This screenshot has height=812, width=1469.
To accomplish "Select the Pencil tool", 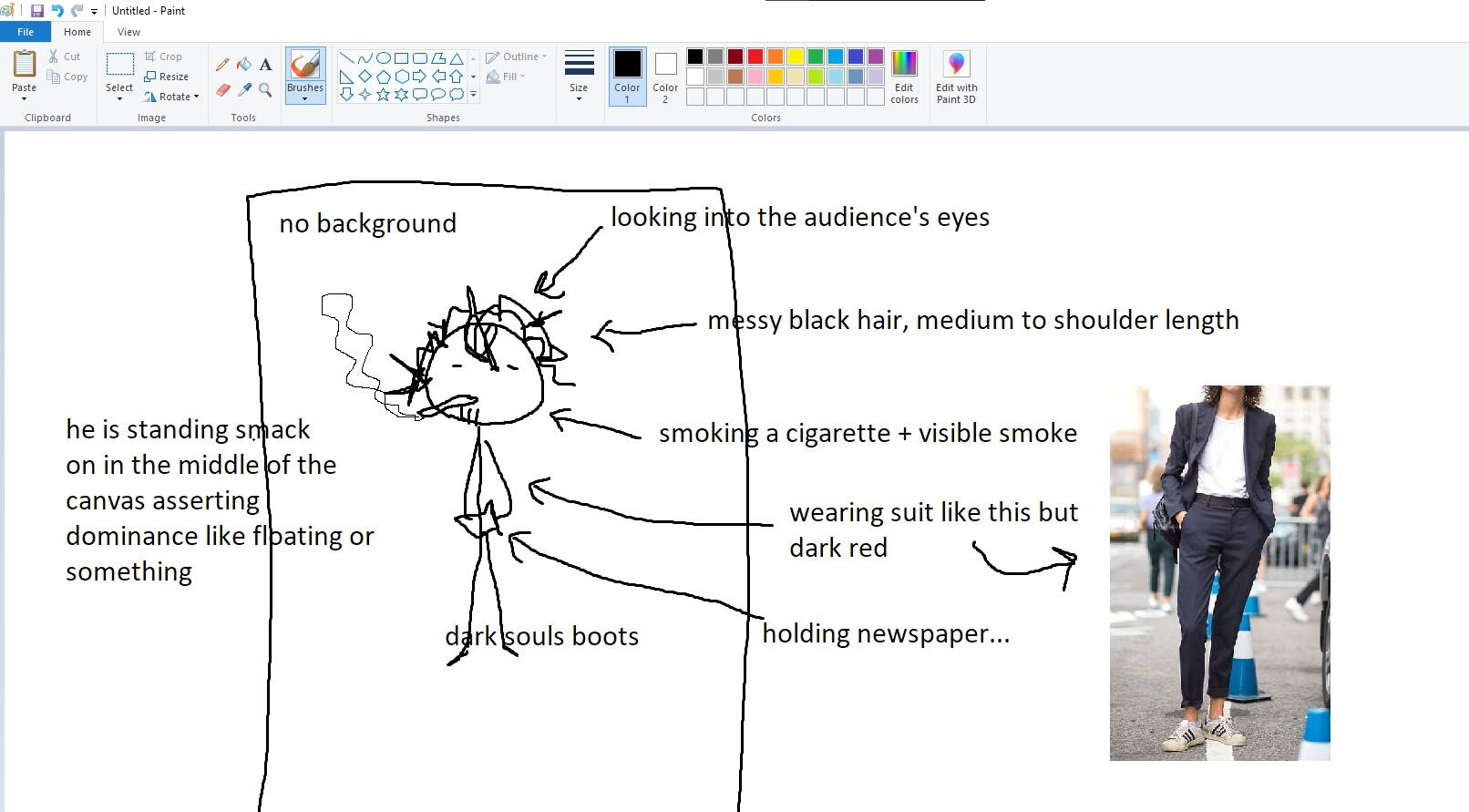I will click(x=222, y=65).
